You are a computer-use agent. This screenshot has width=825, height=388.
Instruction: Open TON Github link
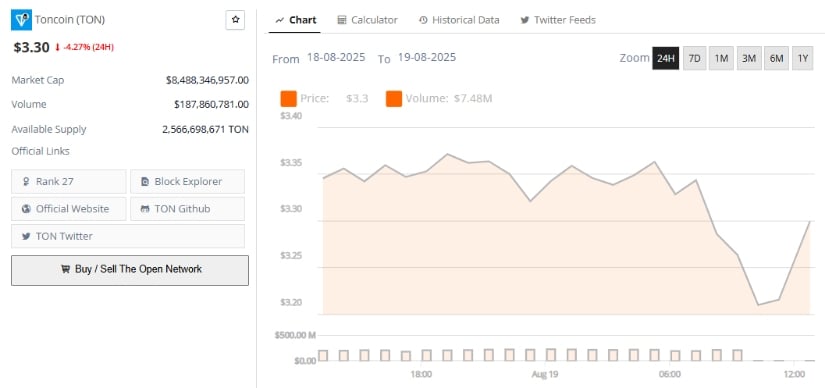(x=187, y=209)
